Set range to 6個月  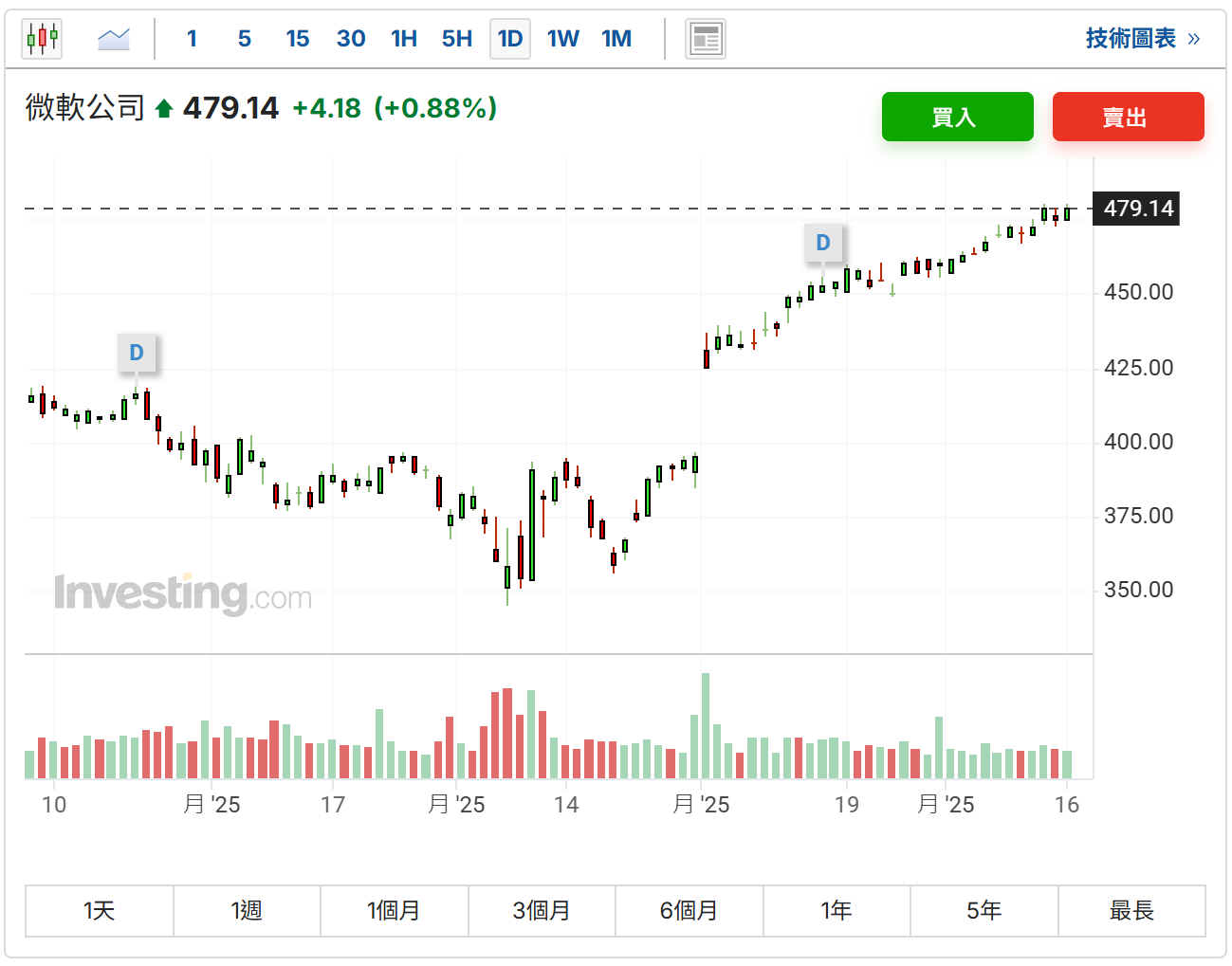[689, 911]
